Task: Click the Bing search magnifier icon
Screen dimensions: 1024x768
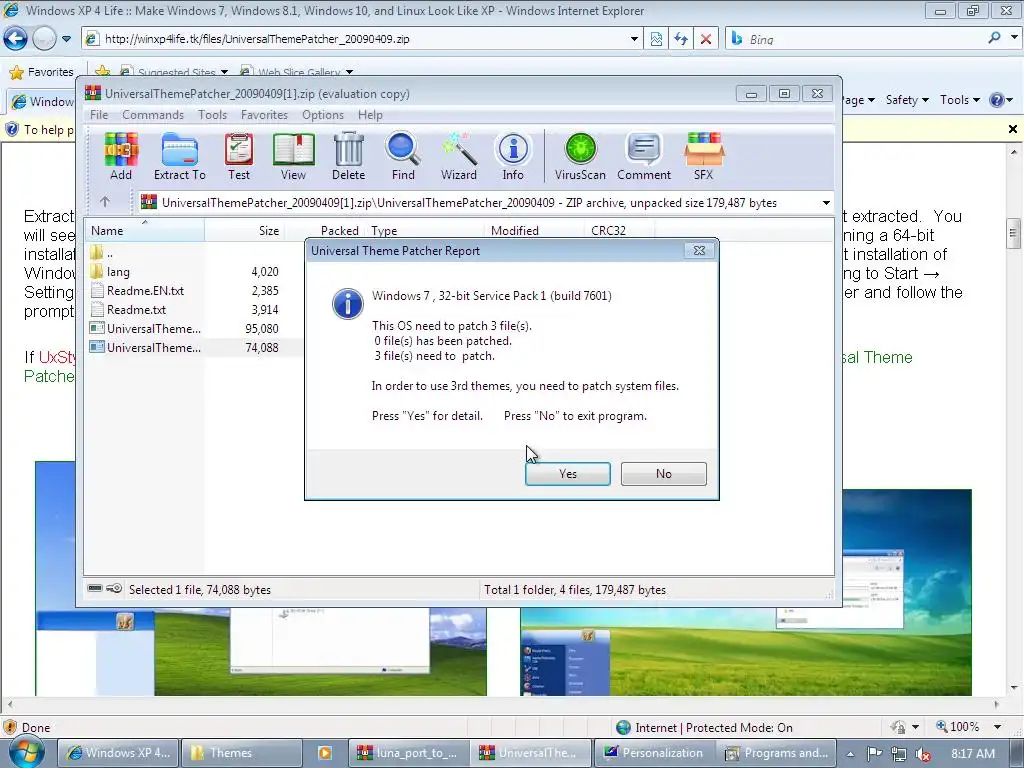Action: click(995, 38)
